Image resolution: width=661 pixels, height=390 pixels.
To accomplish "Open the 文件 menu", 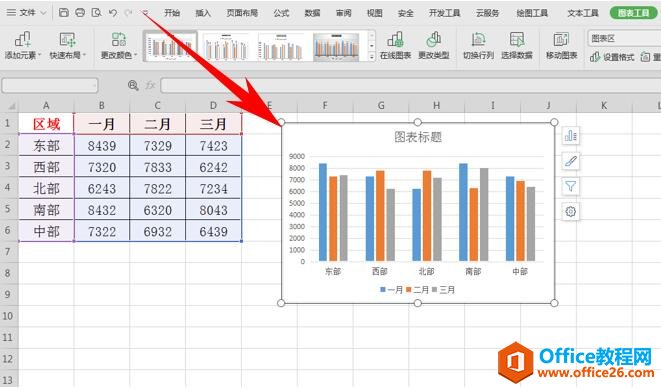I will (x=27, y=13).
